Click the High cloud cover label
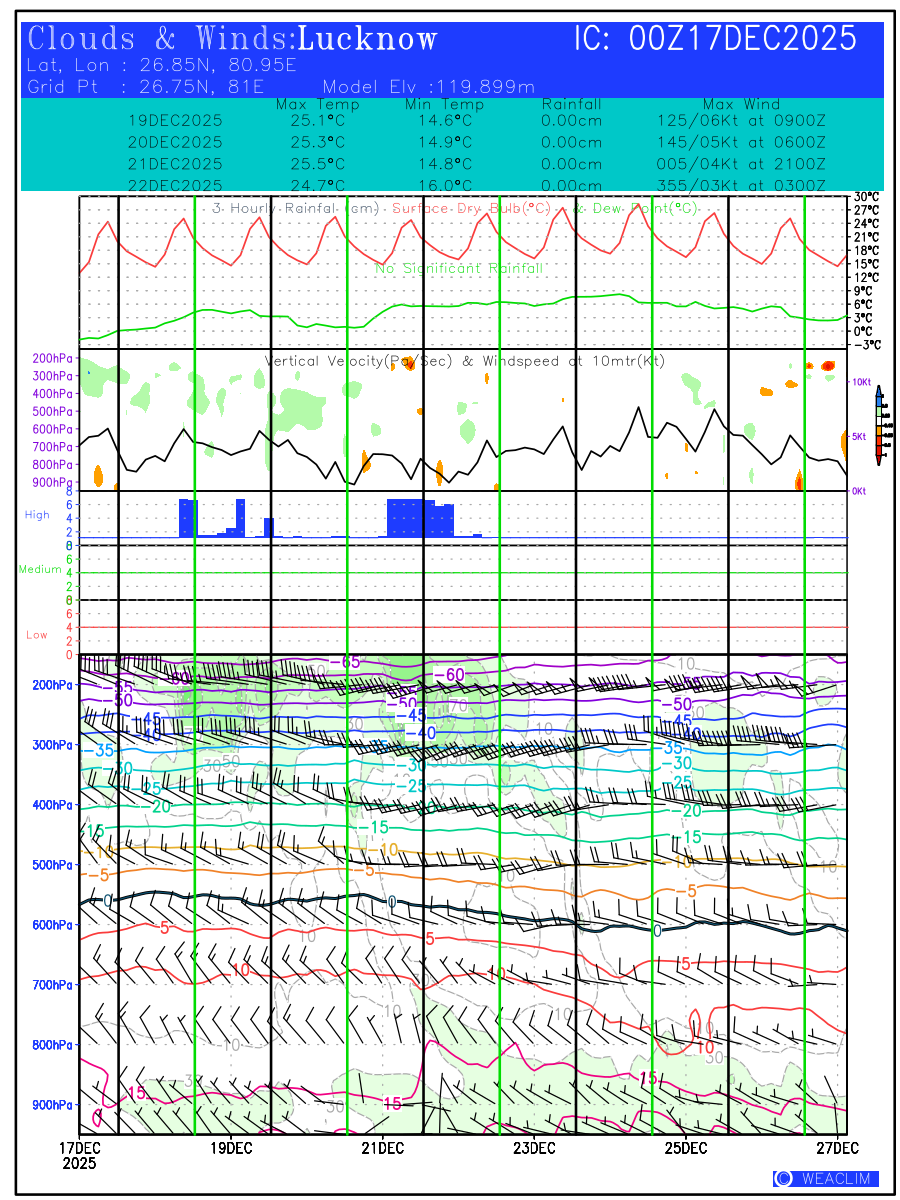This screenshot has width=900, height=1200. click(37, 515)
